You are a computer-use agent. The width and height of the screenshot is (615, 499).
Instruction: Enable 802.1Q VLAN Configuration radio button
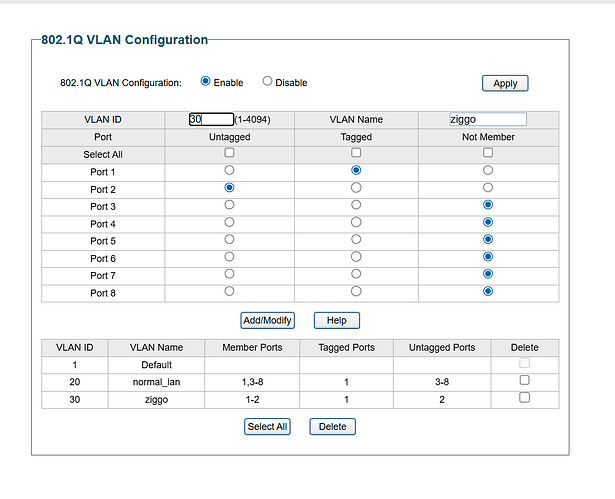pyautogui.click(x=206, y=81)
